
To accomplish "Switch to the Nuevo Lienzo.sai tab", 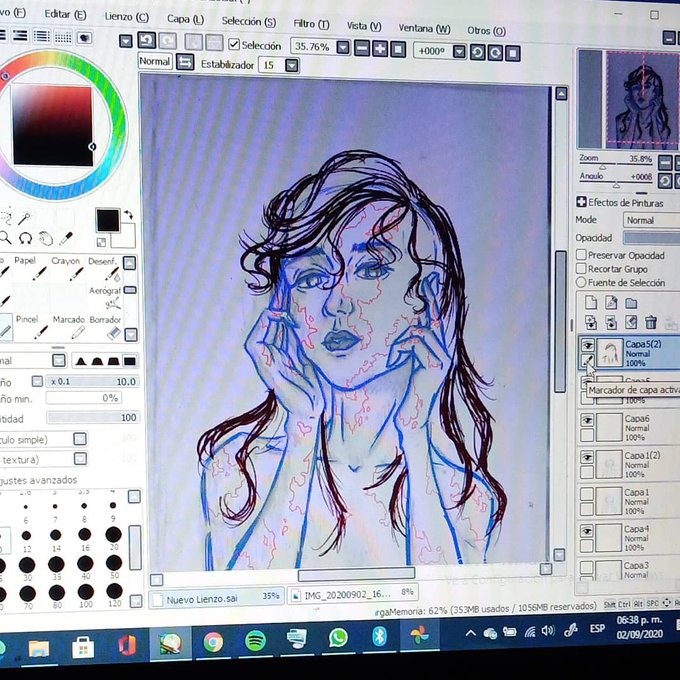I will pos(216,598).
